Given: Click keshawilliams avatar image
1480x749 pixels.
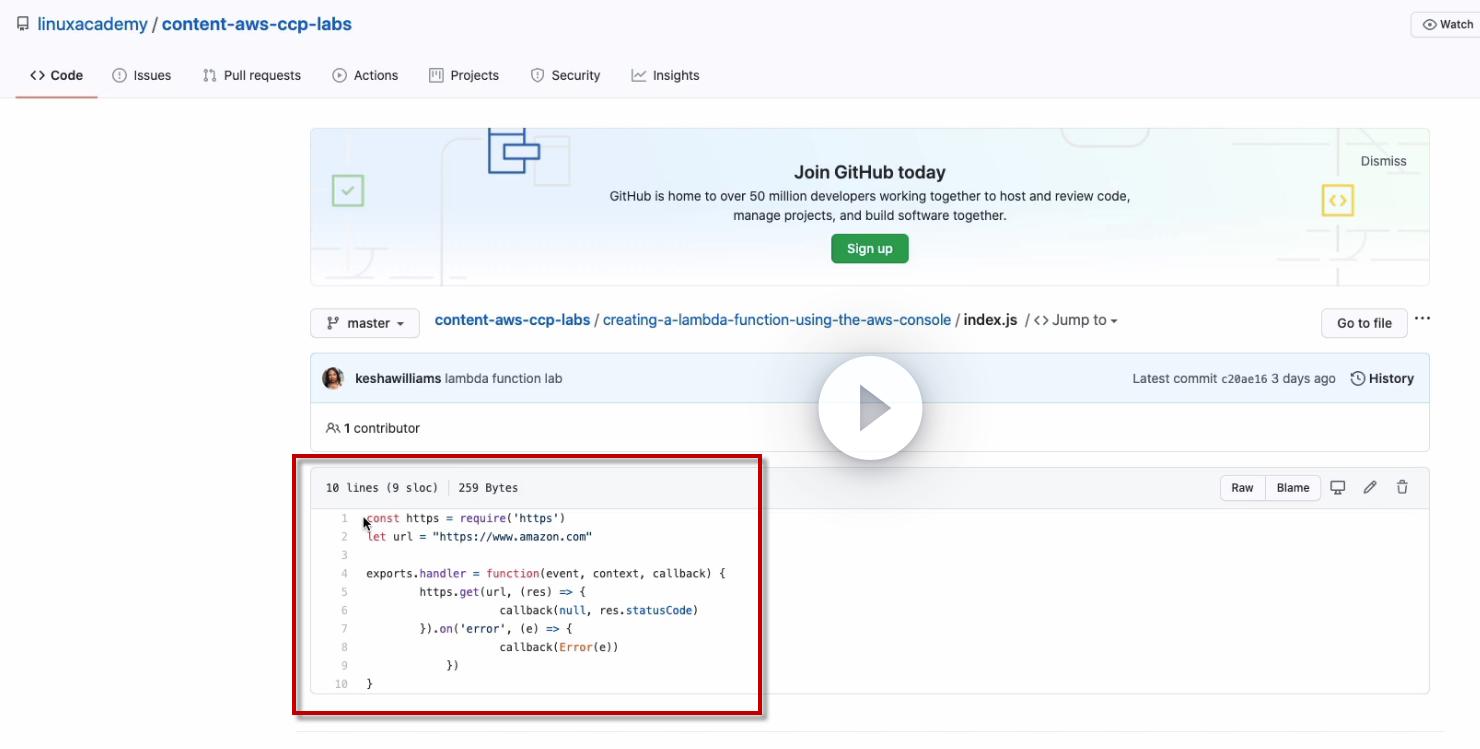Looking at the screenshot, I should (x=333, y=378).
